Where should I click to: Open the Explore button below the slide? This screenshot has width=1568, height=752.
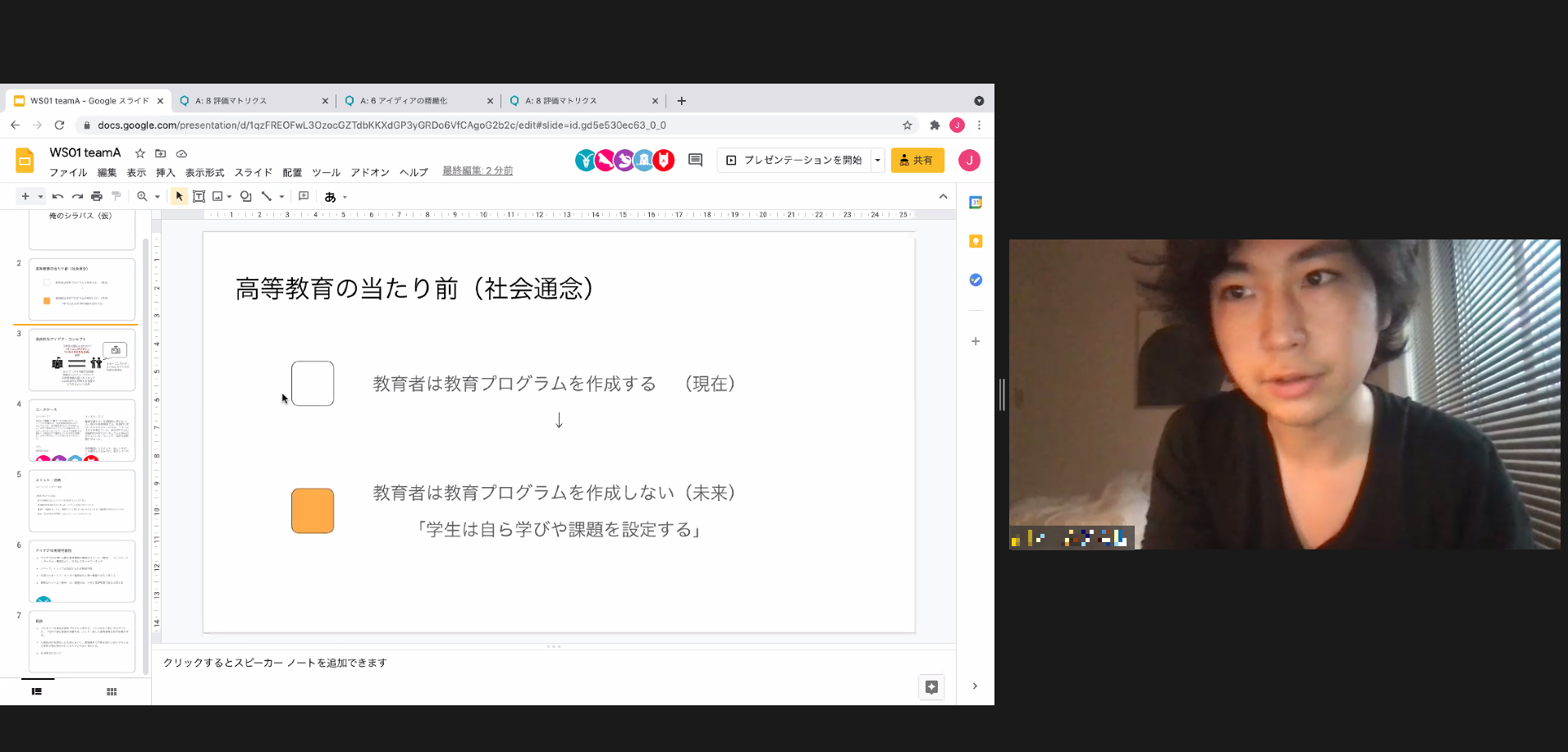coord(931,687)
